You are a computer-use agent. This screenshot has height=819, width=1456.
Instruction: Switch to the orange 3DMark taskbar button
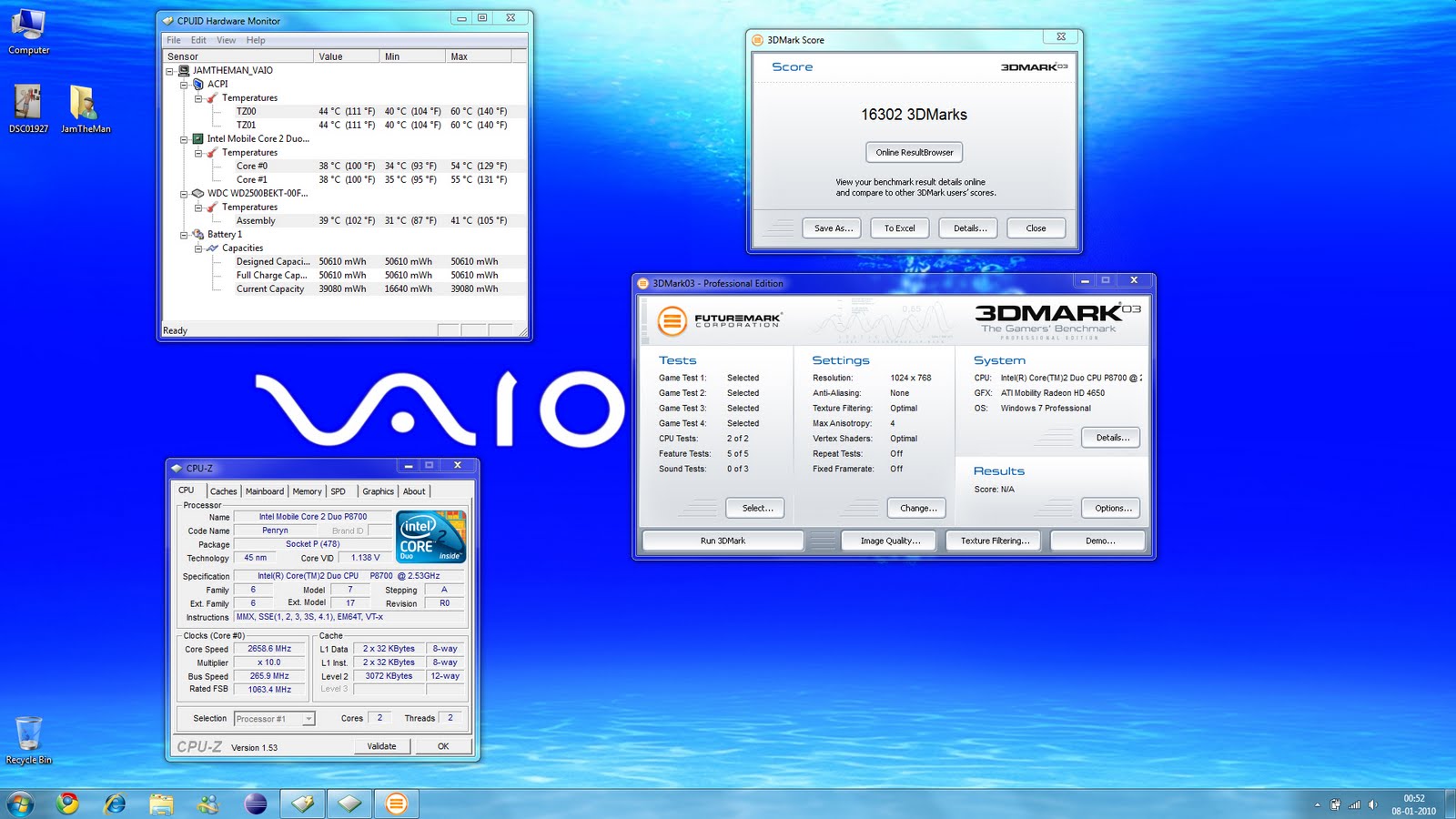click(395, 804)
